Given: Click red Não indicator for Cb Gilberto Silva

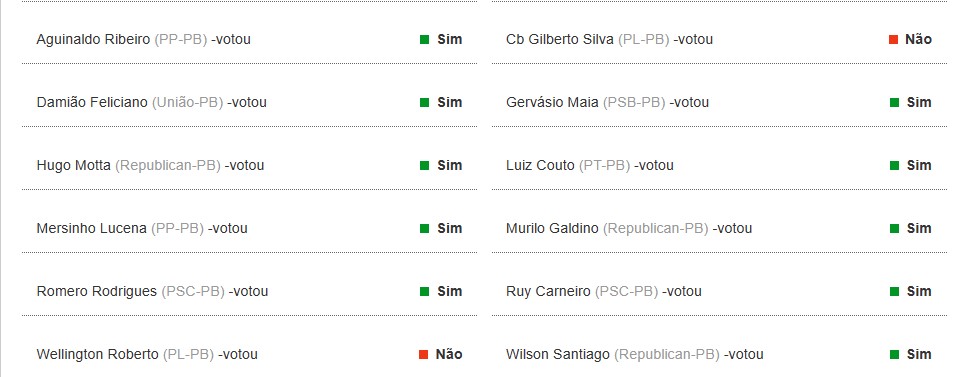Looking at the screenshot, I should [x=894, y=39].
